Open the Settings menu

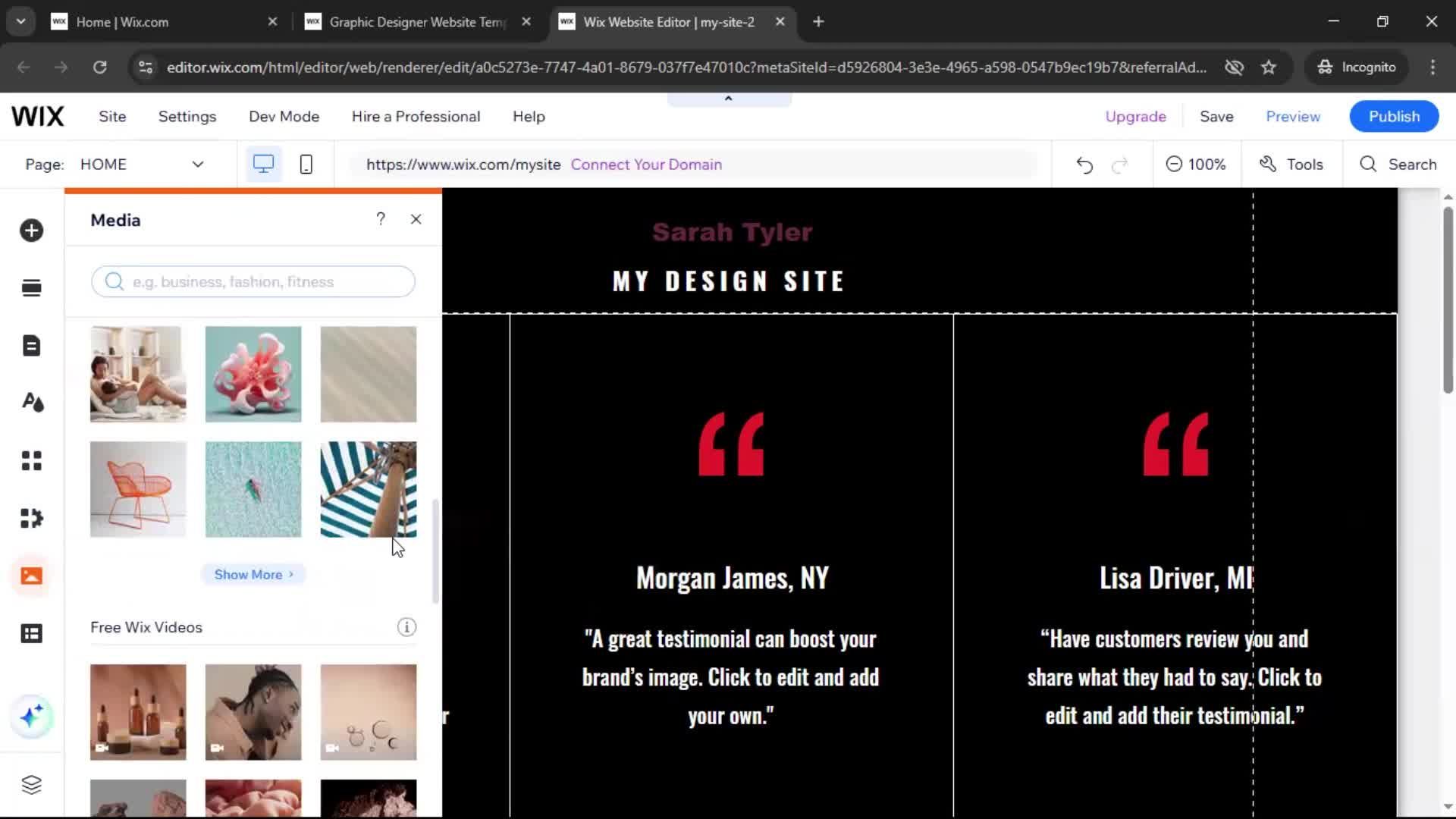(x=187, y=117)
